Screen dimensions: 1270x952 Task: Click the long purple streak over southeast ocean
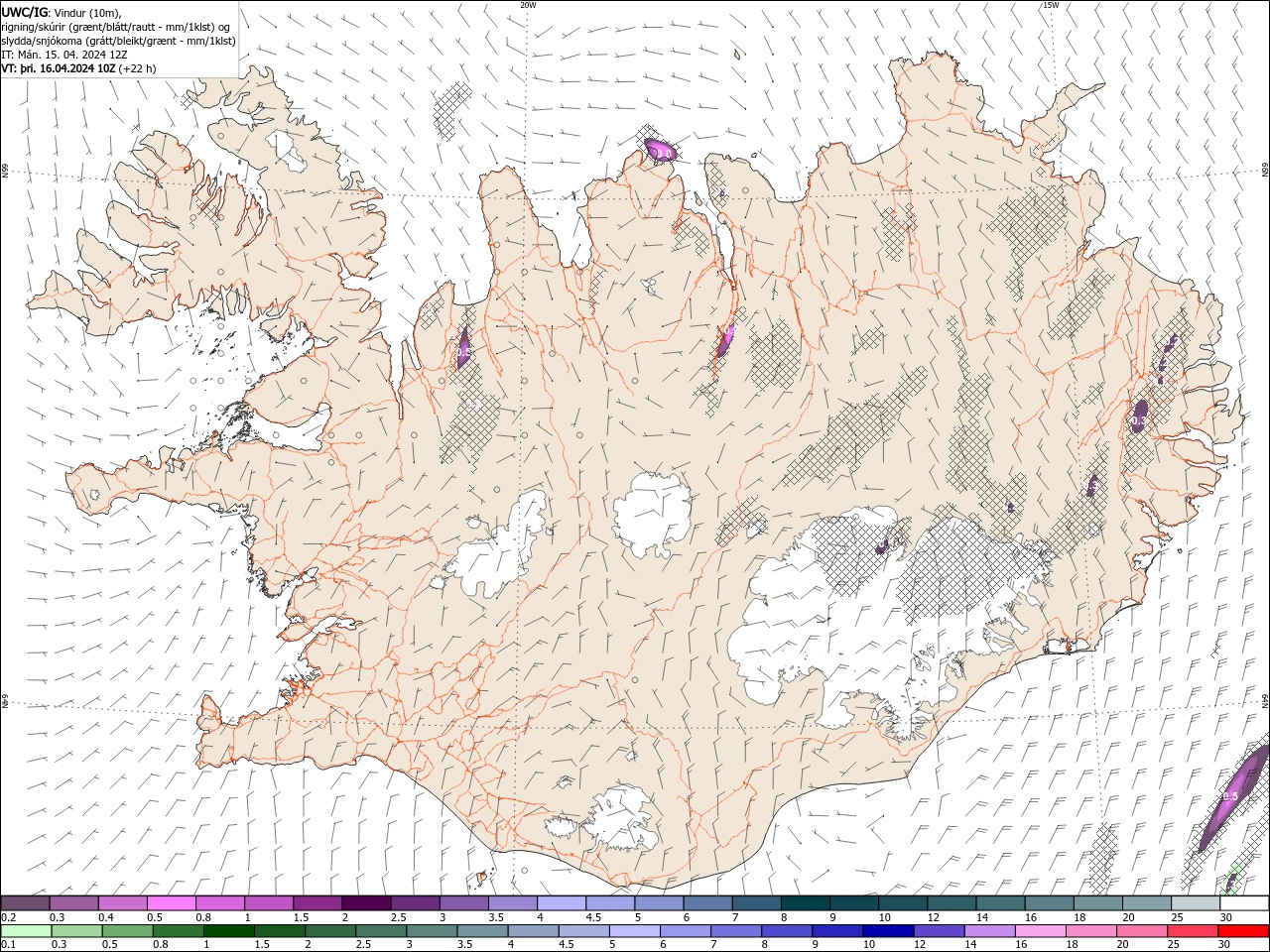pyautogui.click(x=1233, y=798)
